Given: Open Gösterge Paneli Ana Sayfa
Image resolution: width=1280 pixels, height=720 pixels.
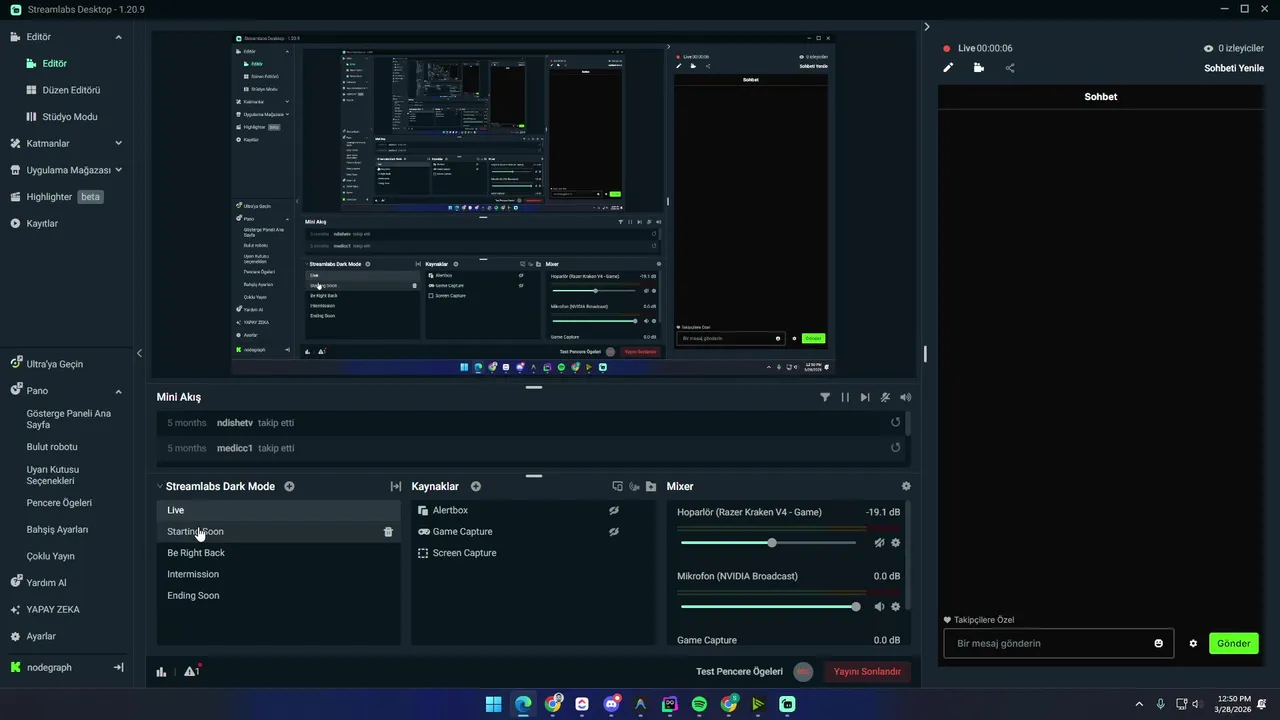Looking at the screenshot, I should click(x=67, y=419).
